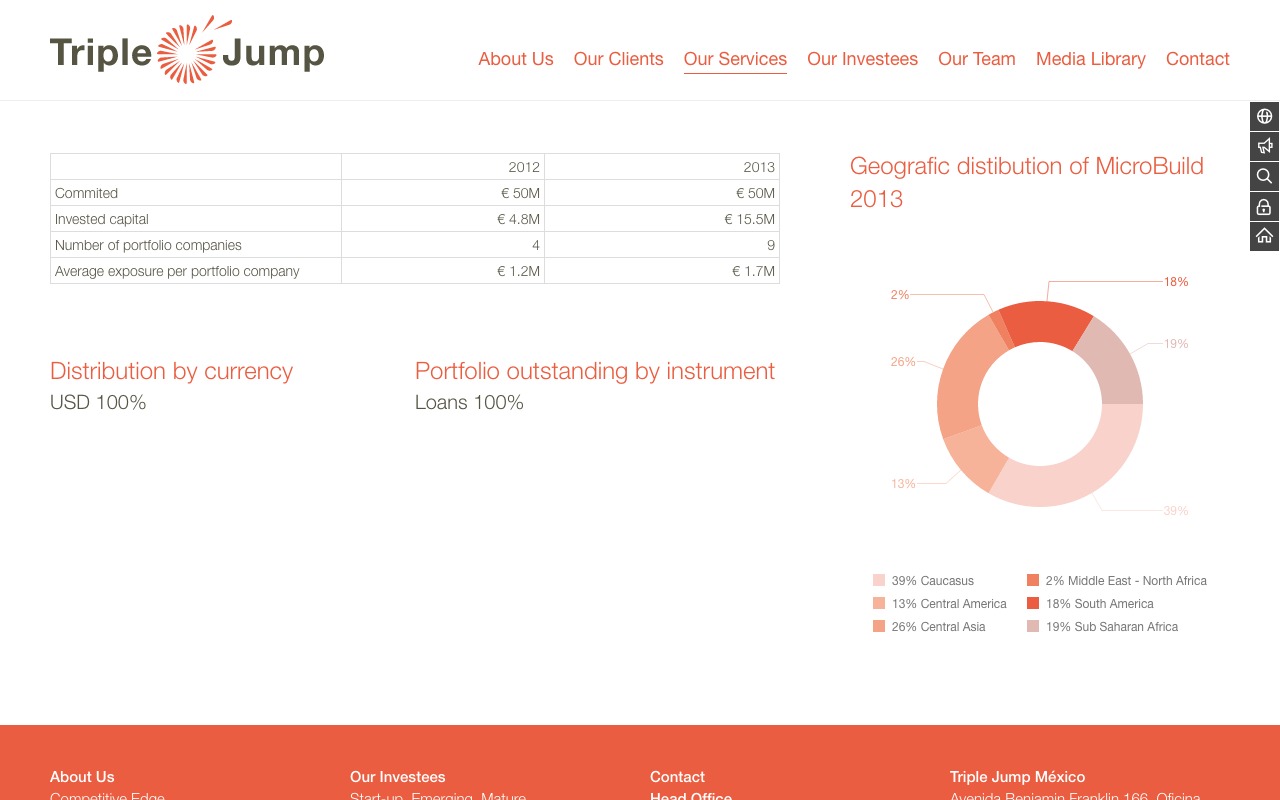Click the Central Asia 26% legend swatch
The width and height of the screenshot is (1280, 800).
(x=879, y=626)
